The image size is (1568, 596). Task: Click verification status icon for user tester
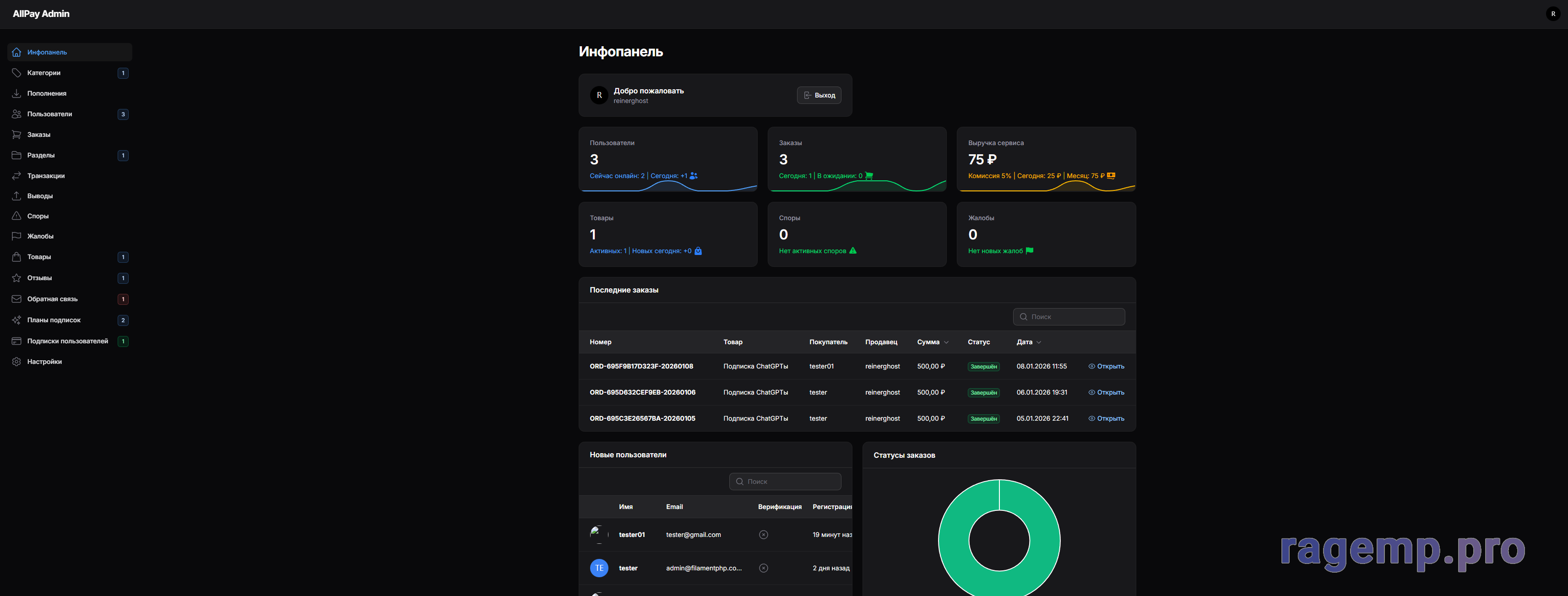pyautogui.click(x=763, y=568)
